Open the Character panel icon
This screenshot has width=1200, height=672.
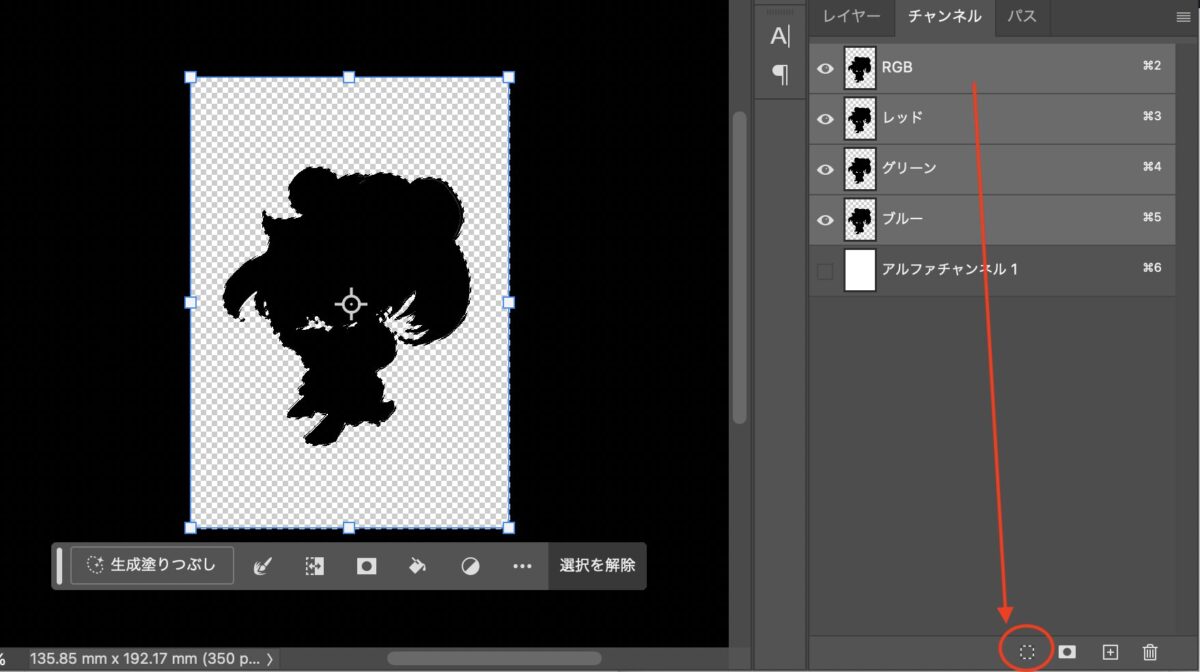pyautogui.click(x=779, y=36)
